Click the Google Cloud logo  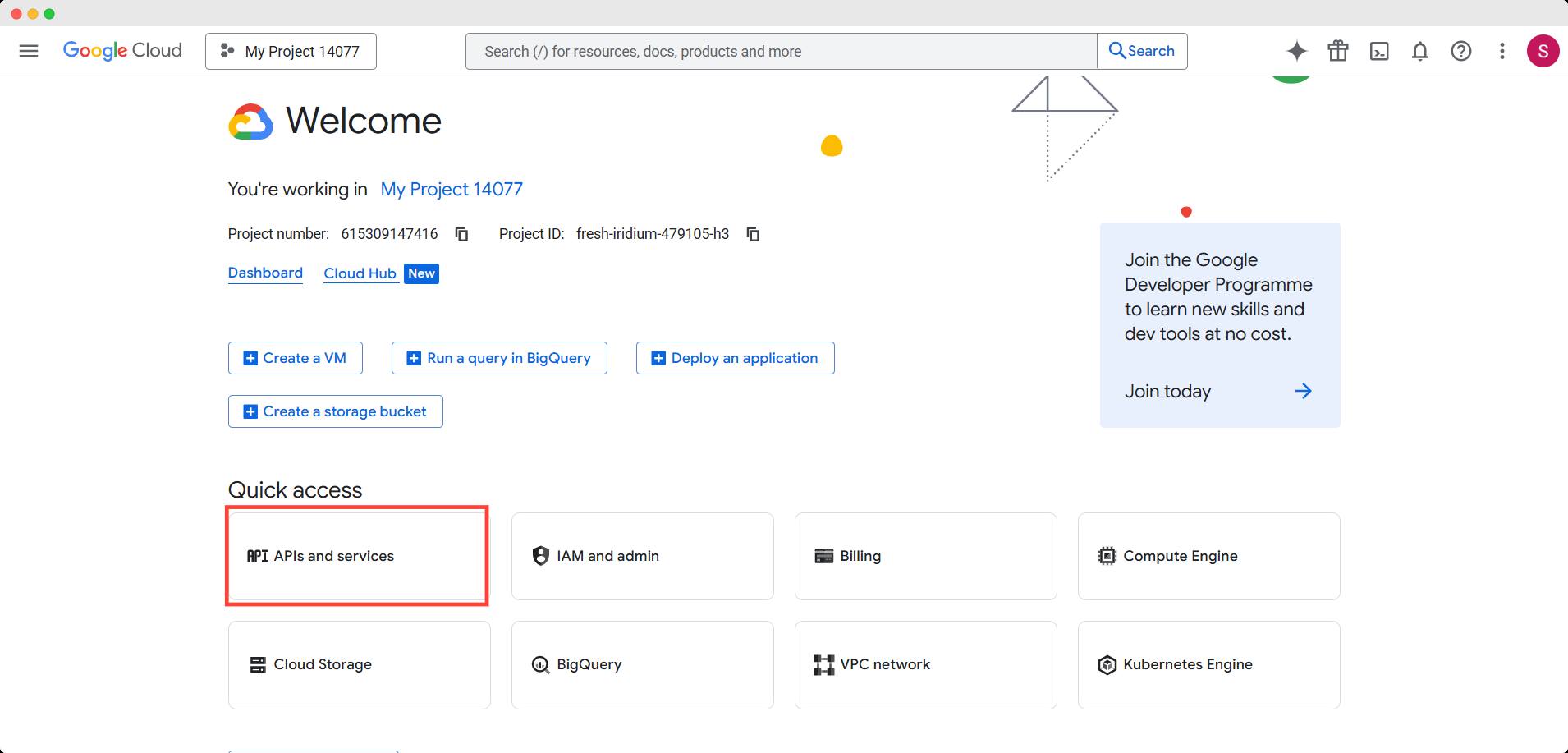pos(121,50)
